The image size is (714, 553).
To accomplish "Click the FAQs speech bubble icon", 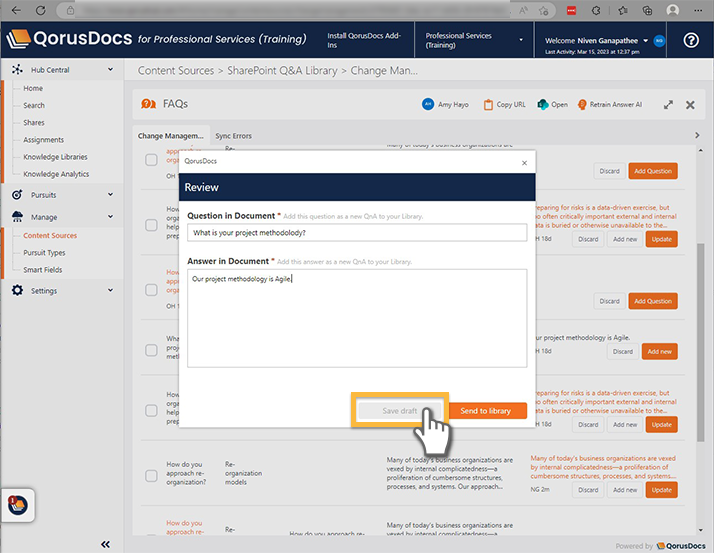I will [148, 104].
